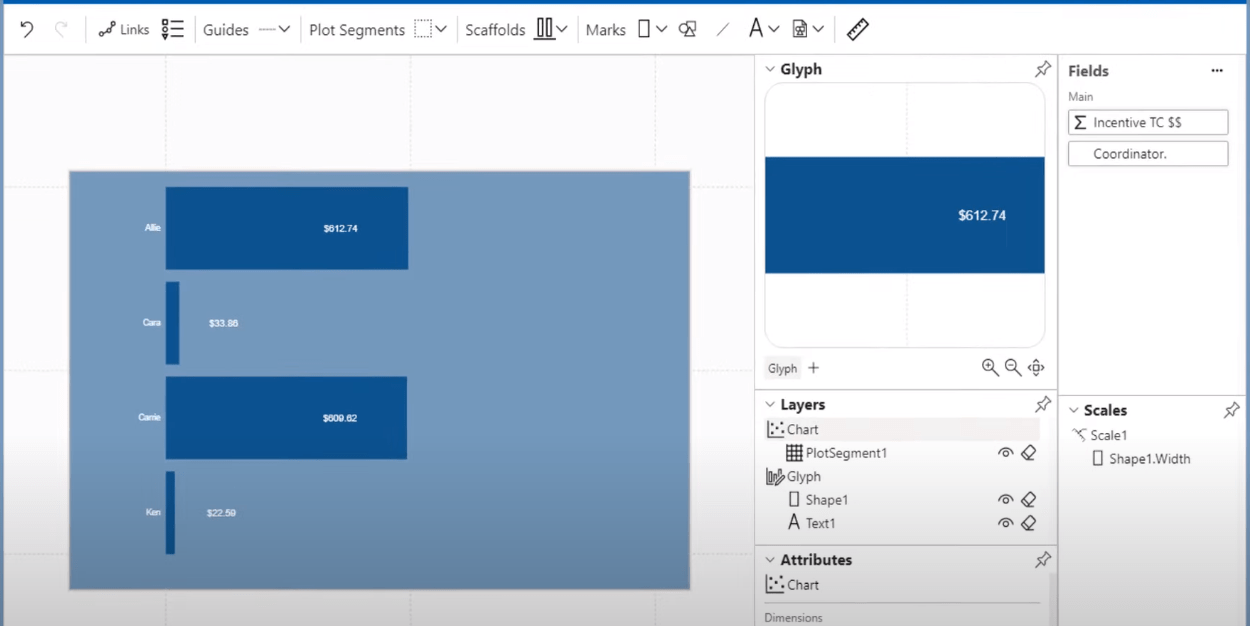Click the Undo arrow icon

coord(27,30)
